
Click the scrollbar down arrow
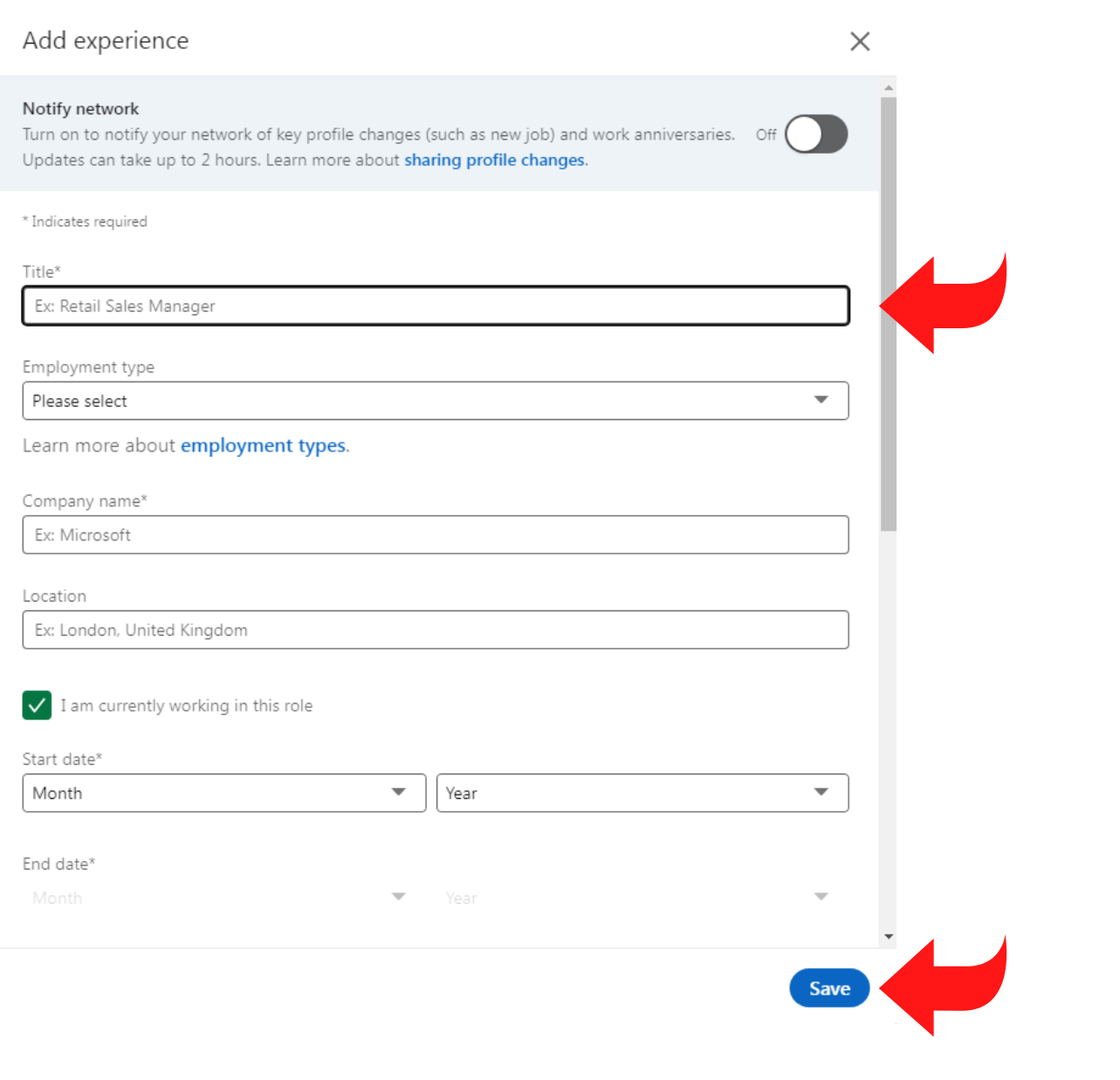pos(888,935)
